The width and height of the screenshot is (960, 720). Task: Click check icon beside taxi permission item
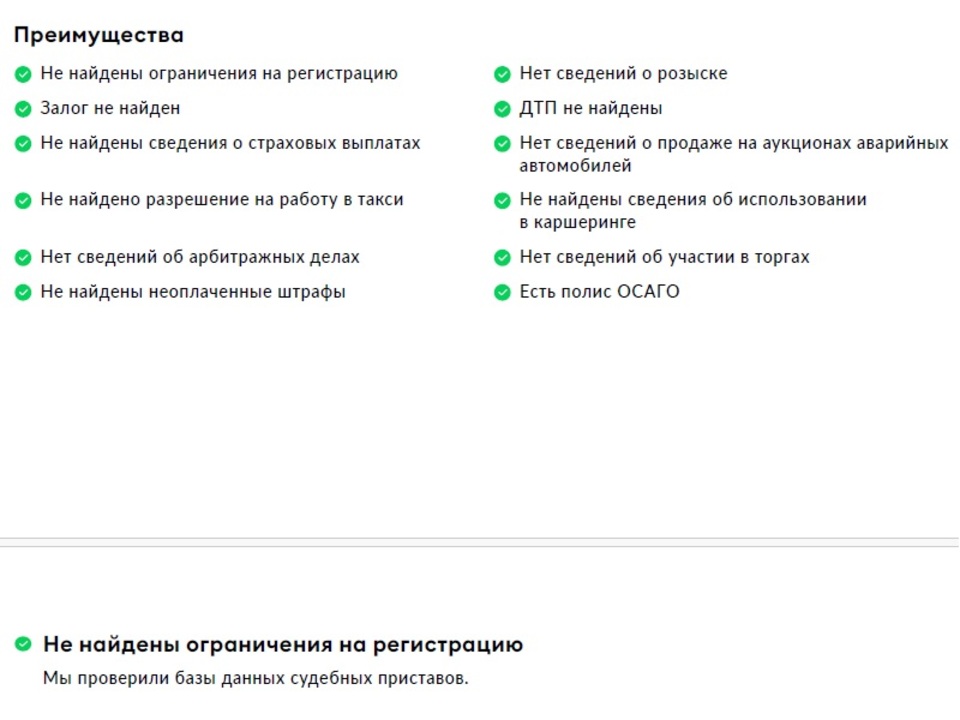pyautogui.click(x=23, y=201)
